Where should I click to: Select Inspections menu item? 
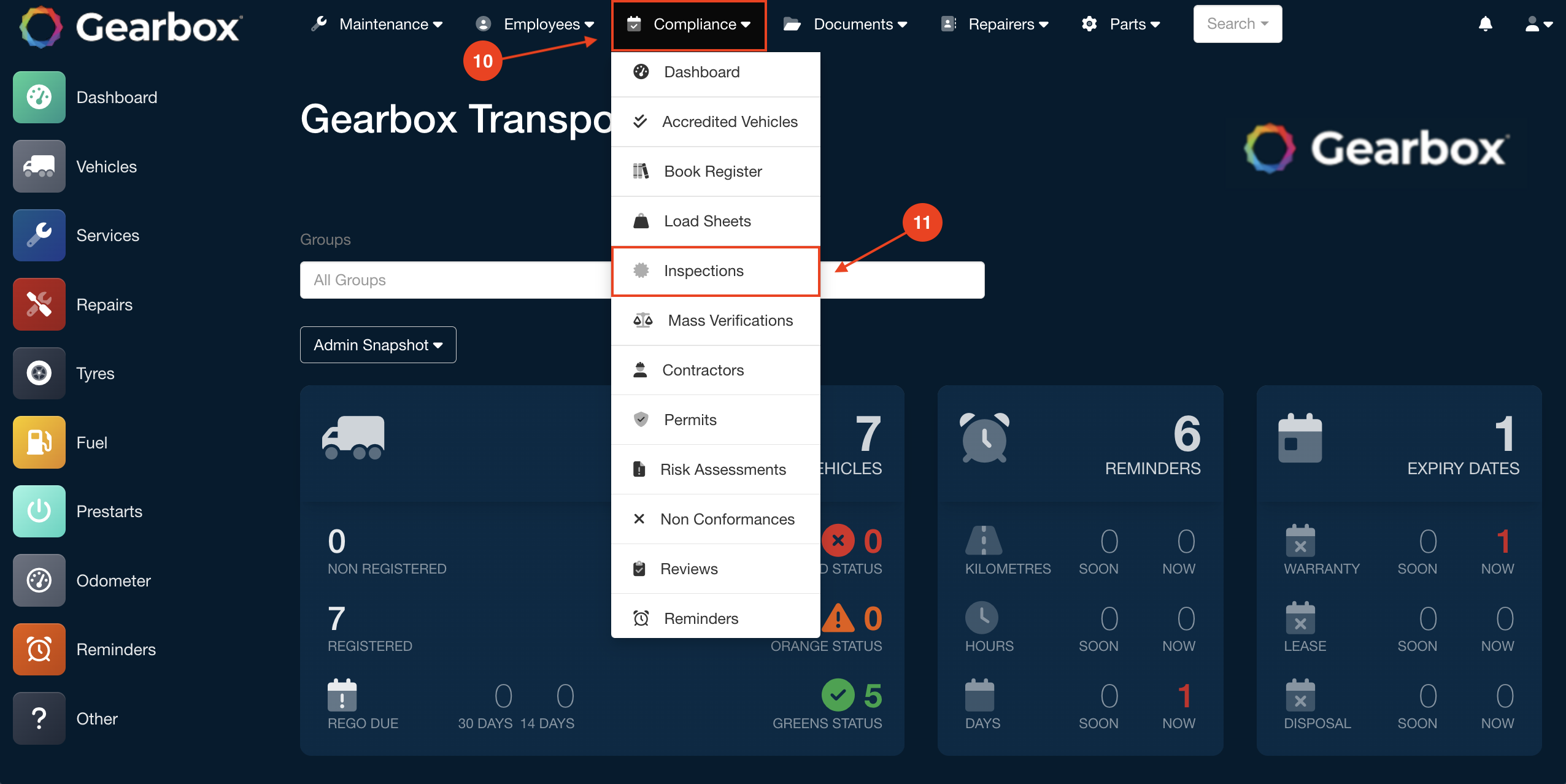pos(715,271)
